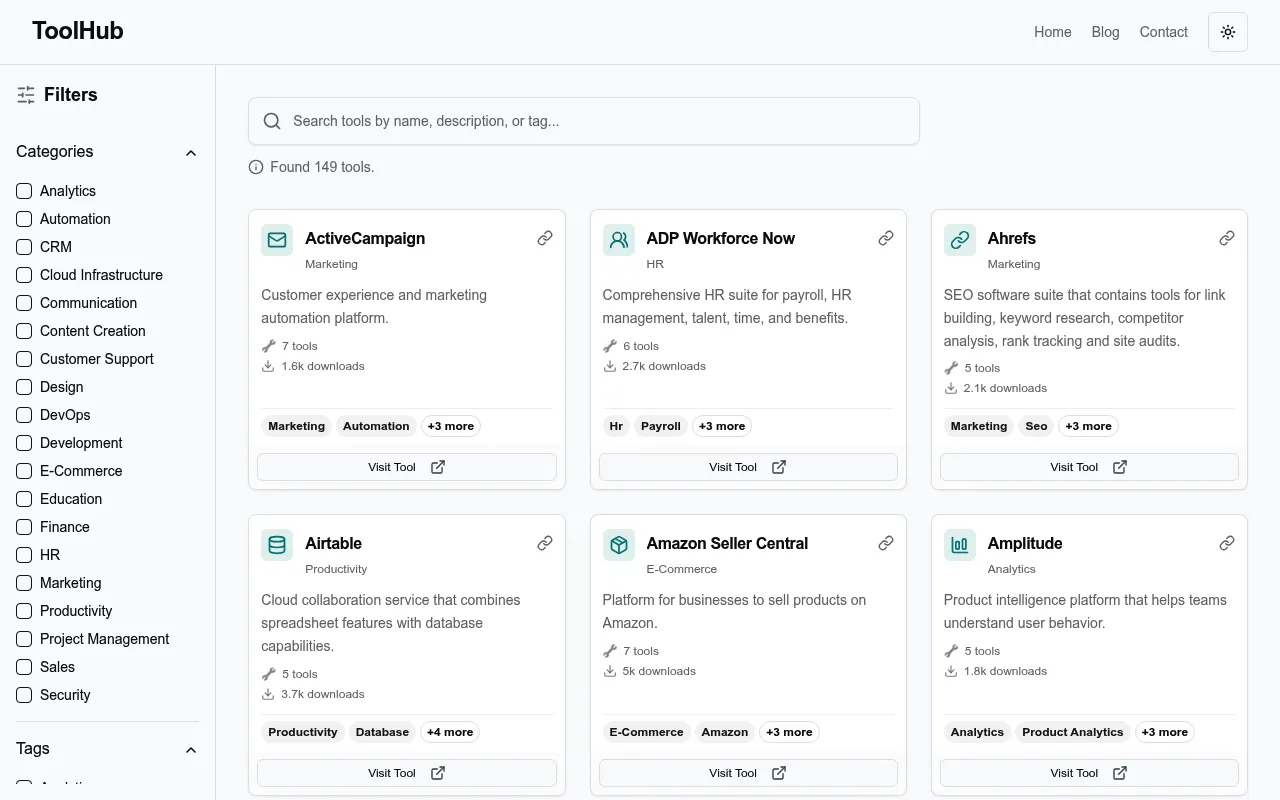This screenshot has height=800, width=1280.
Task: Click the Amazon tag on Amazon Seller card
Action: click(725, 732)
